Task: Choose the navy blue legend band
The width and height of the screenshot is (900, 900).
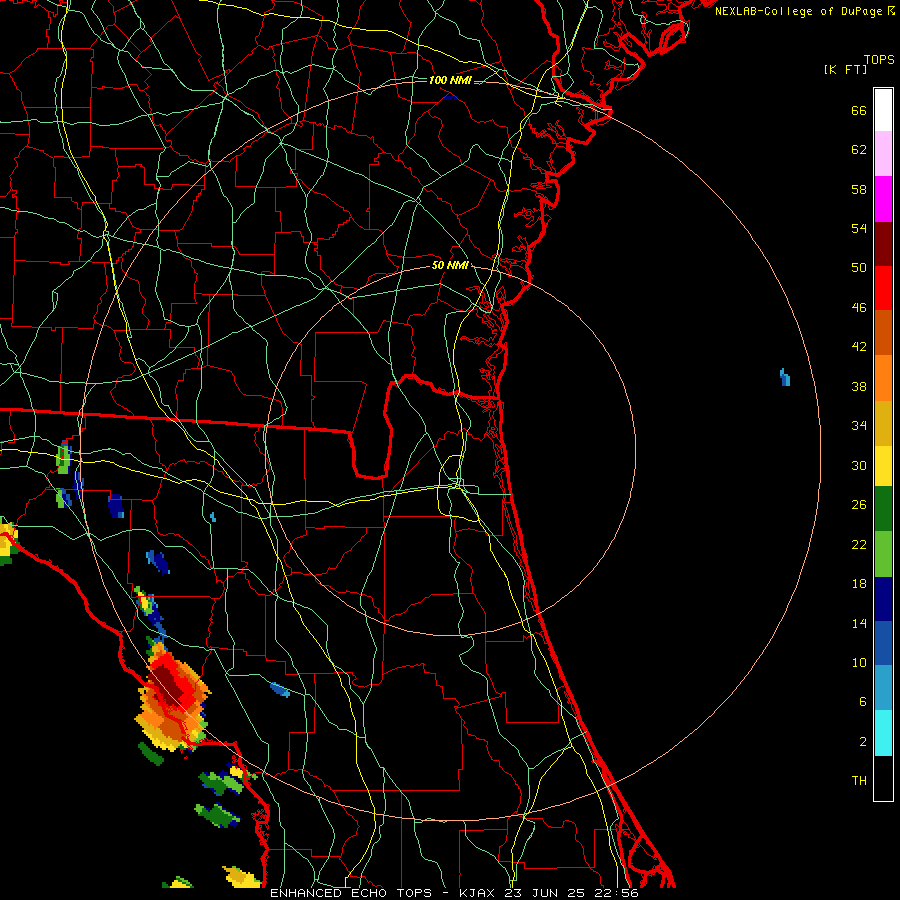Action: pos(883,599)
